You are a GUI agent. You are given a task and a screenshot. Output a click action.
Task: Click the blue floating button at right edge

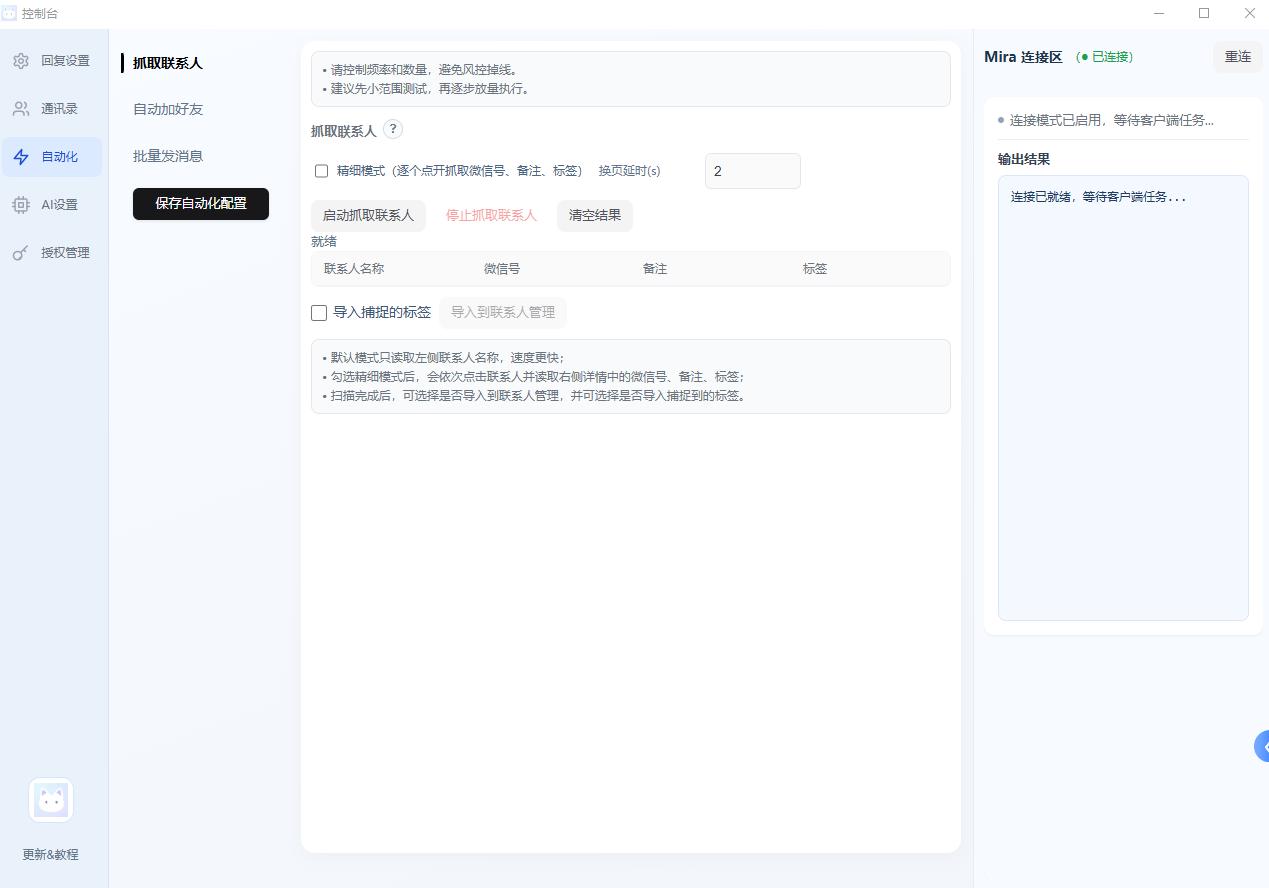tap(1262, 746)
